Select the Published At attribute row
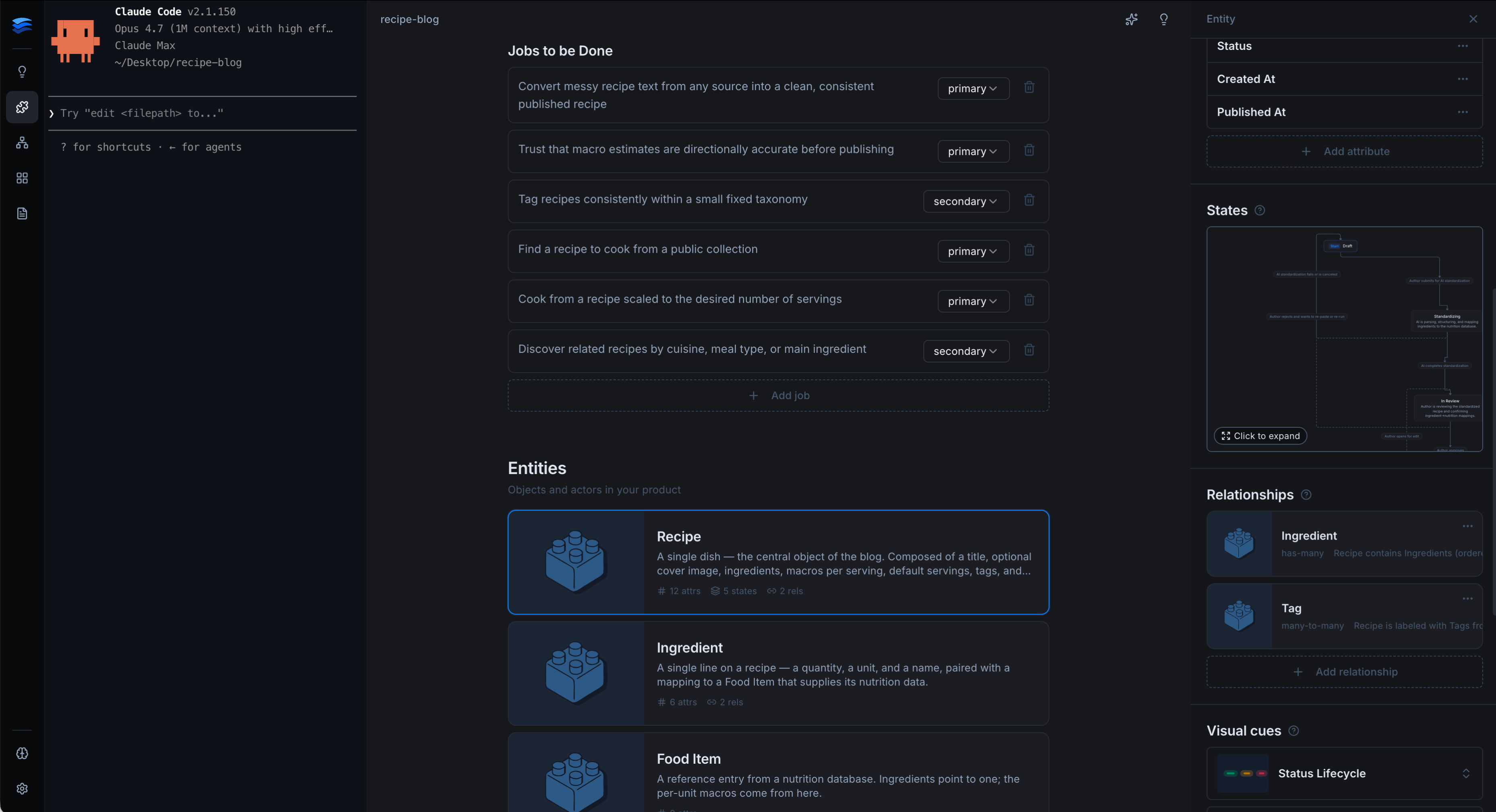This screenshot has width=1496, height=812. (x=1344, y=112)
